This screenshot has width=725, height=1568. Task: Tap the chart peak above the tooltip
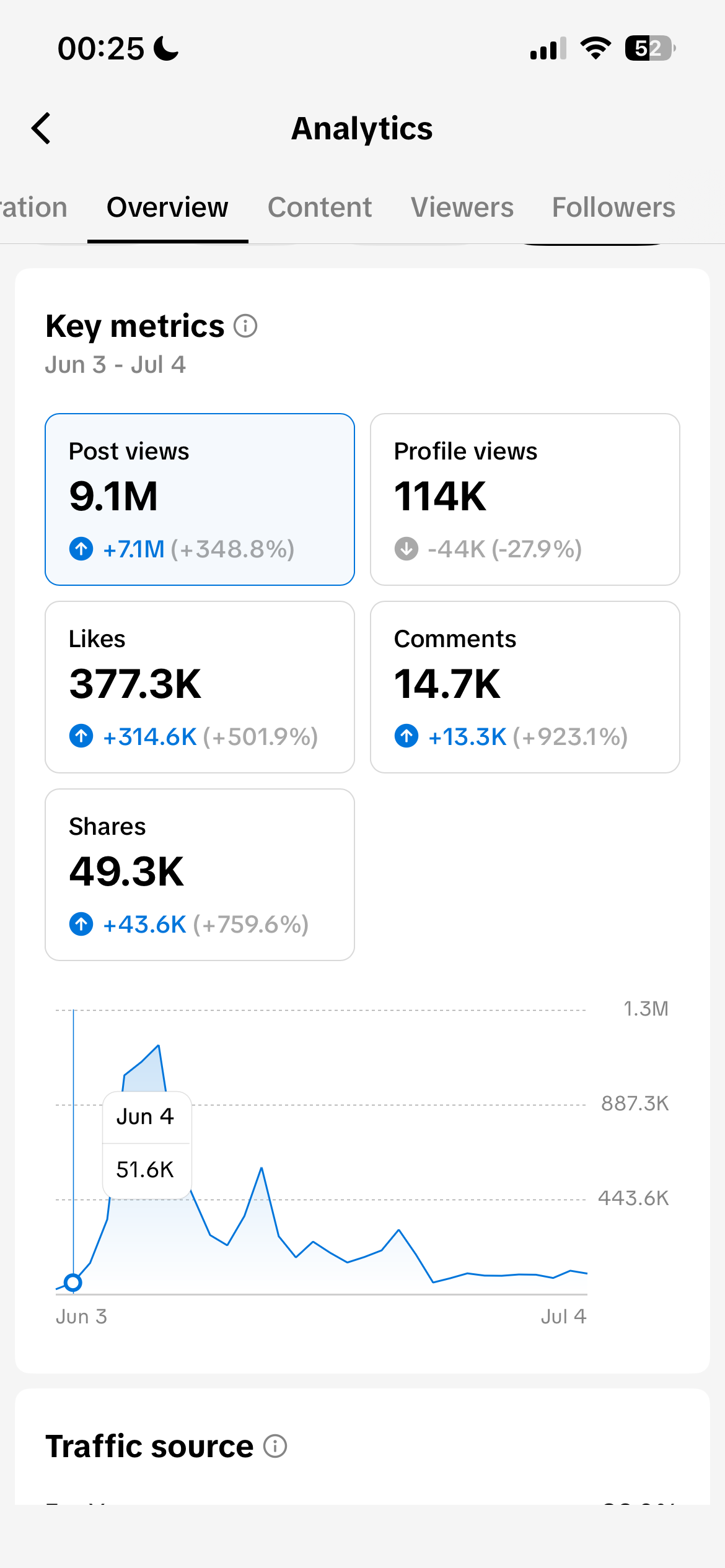159,1046
